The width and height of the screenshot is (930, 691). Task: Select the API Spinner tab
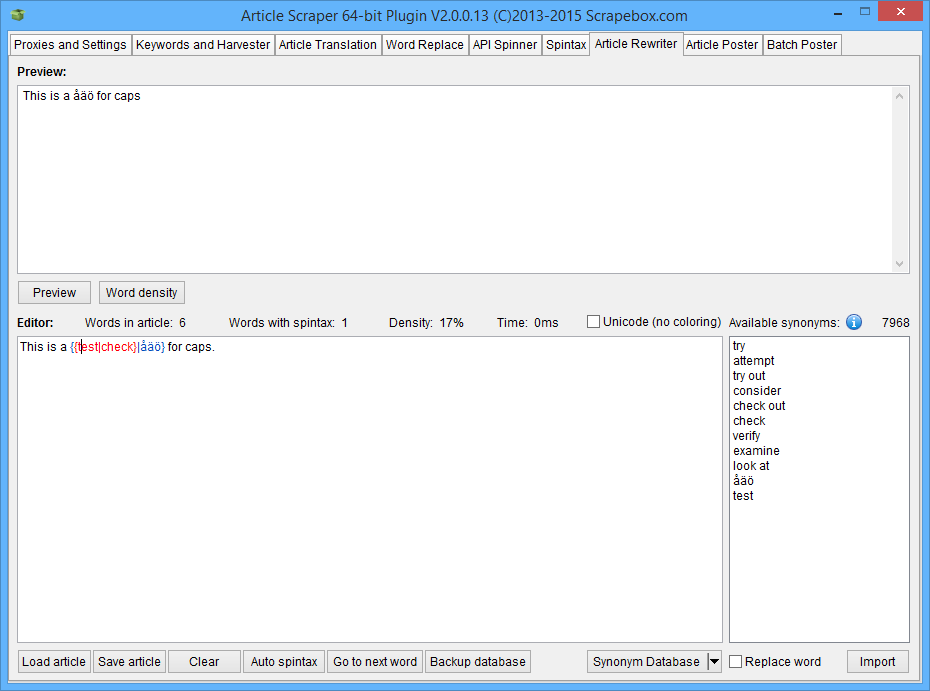pyautogui.click(x=505, y=44)
